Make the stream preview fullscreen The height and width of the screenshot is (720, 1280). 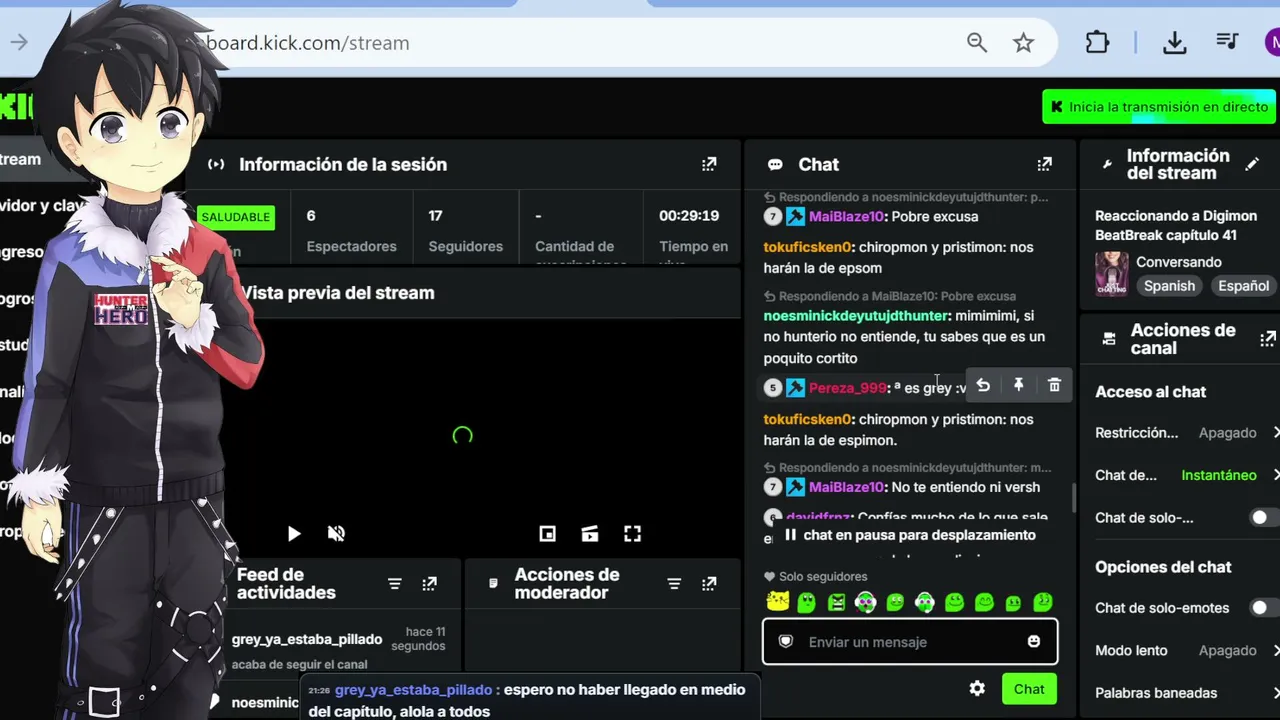[x=632, y=534]
